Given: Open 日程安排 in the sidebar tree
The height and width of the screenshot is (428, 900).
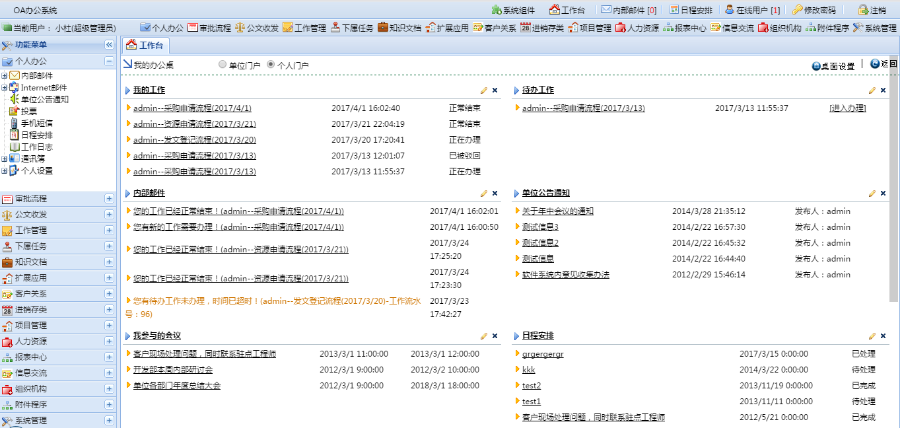Looking at the screenshot, I should (37, 135).
